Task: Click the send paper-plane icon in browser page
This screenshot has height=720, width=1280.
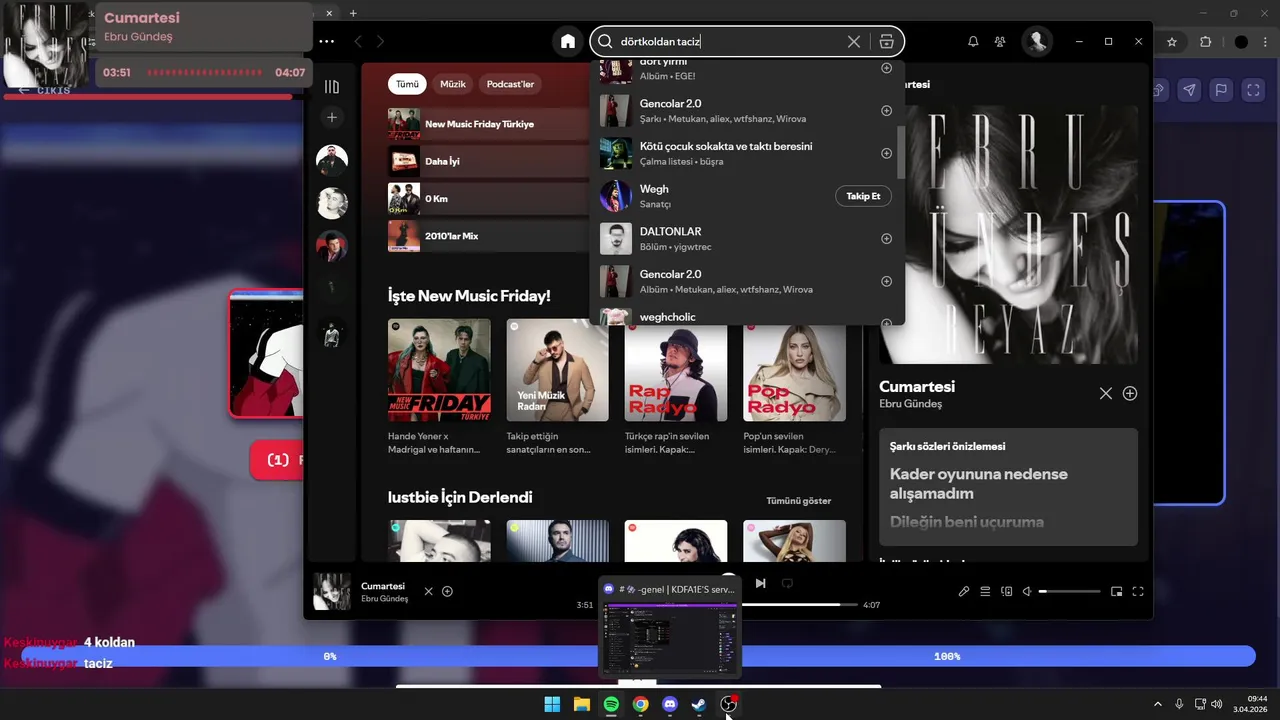Action: click(1189, 90)
